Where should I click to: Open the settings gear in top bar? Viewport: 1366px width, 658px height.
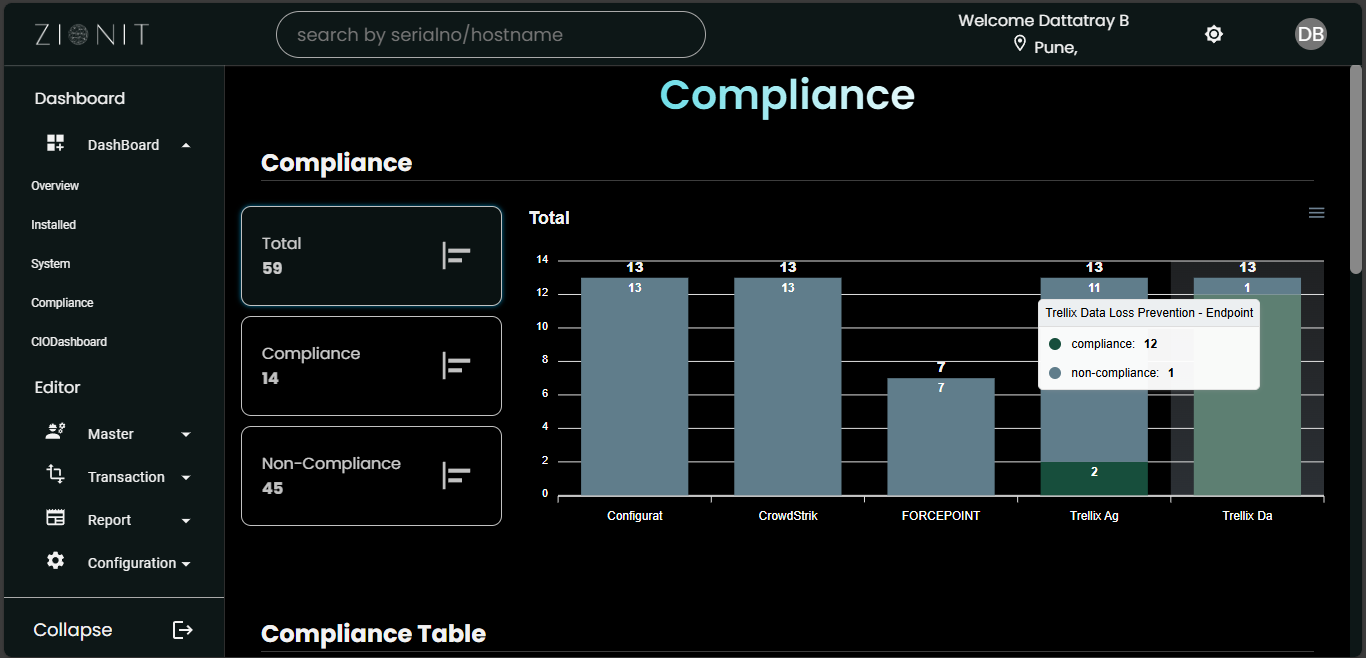(x=1213, y=33)
